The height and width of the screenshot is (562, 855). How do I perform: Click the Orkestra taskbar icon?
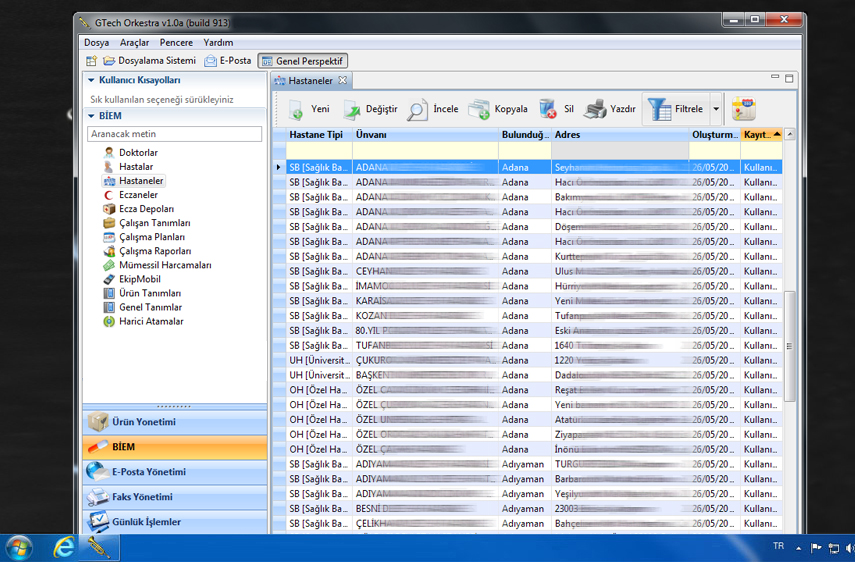[99, 548]
